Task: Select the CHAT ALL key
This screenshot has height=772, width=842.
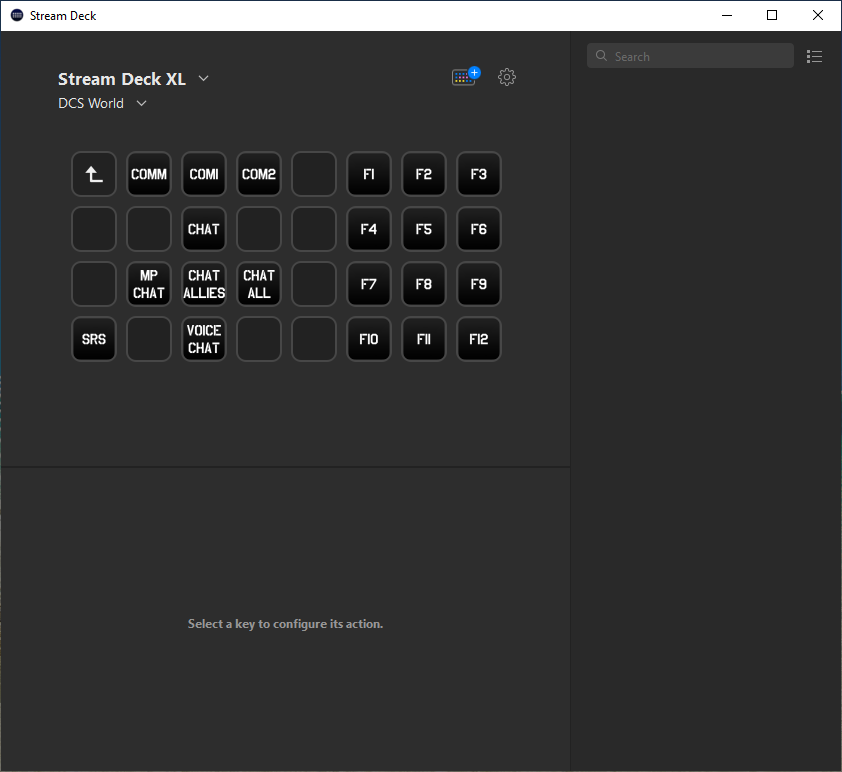Action: (259, 284)
